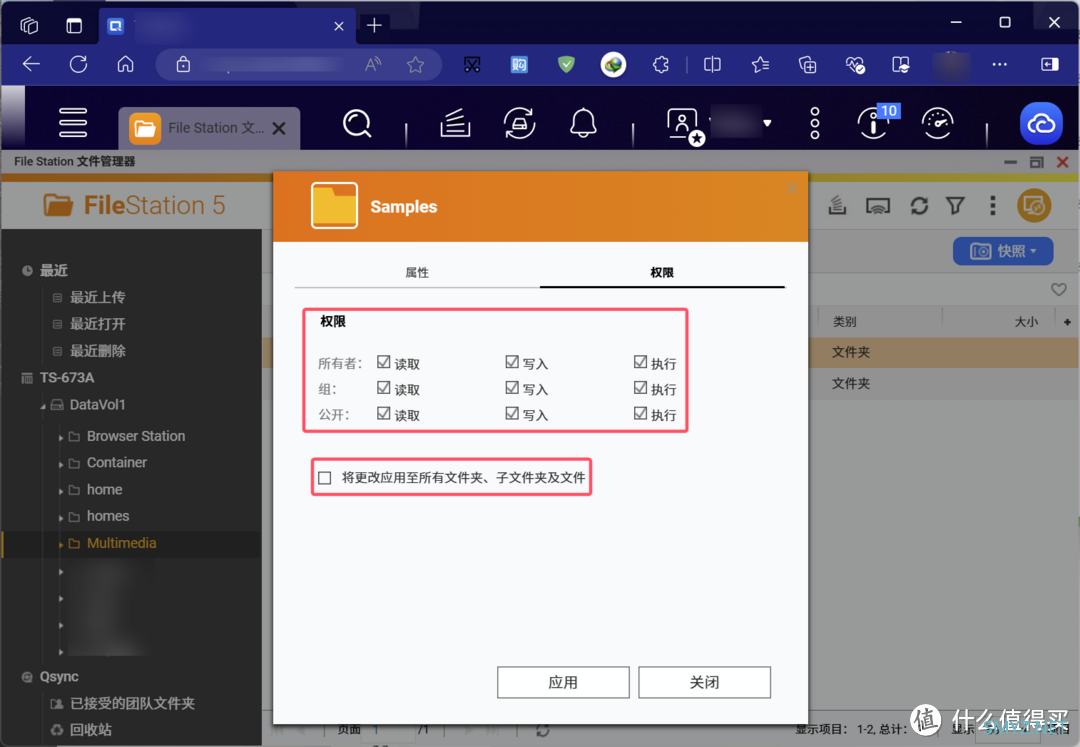This screenshot has width=1080, height=747.
Task: Open the Multimedia folder in tree
Action: (121, 543)
